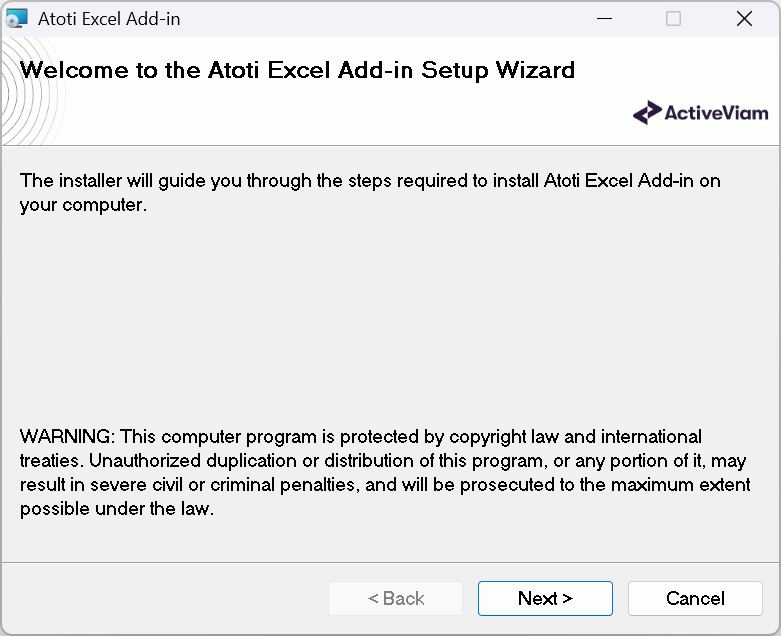Screen dimensions: 781x636
Task: Click the separator line above the buttons
Action: tap(390, 563)
